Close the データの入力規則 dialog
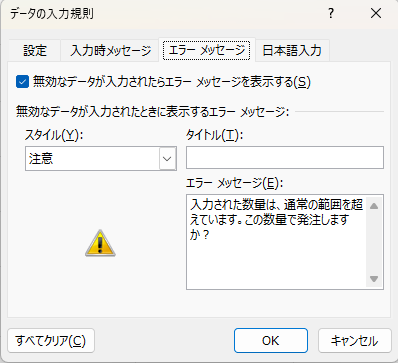 [x=376, y=14]
